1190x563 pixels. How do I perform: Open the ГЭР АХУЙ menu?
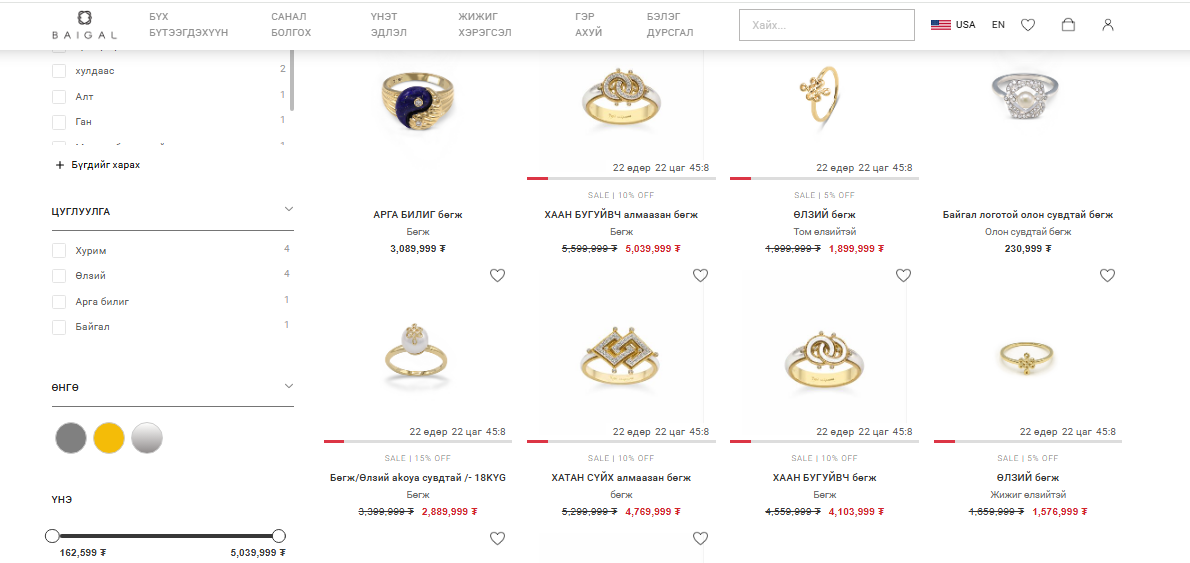point(588,25)
